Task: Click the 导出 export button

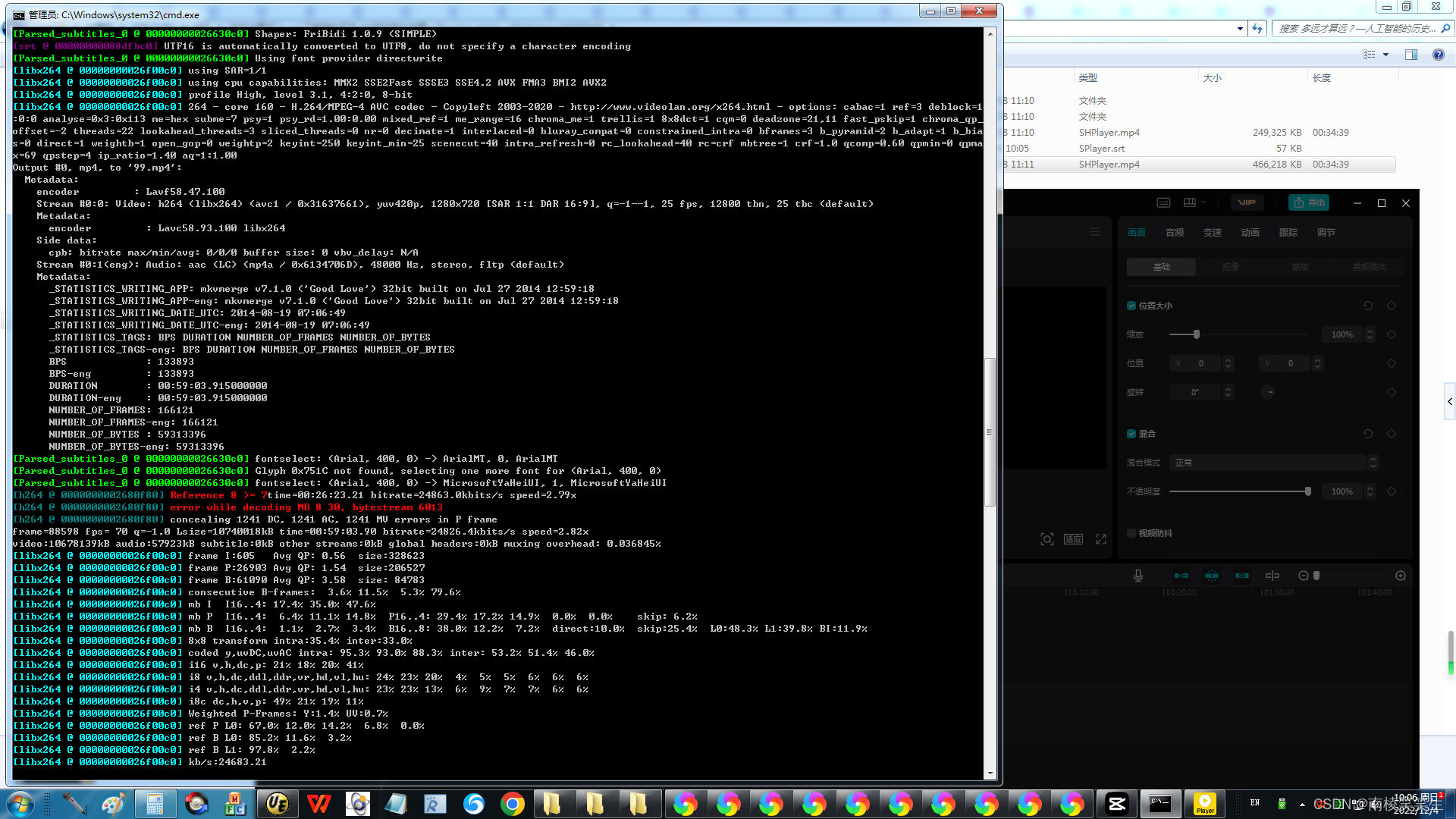Action: click(1309, 202)
